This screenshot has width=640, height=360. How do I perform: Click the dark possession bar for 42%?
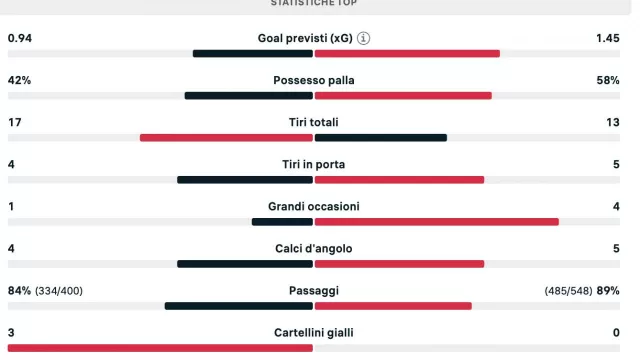tap(249, 96)
